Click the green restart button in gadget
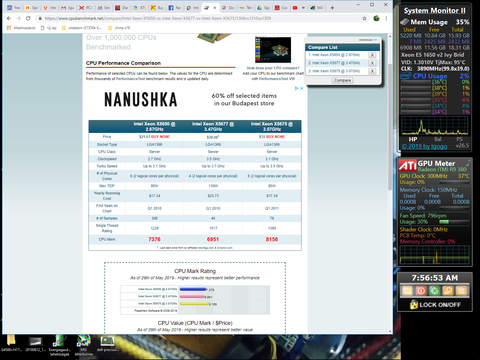480x360 pixels. tap(434, 291)
